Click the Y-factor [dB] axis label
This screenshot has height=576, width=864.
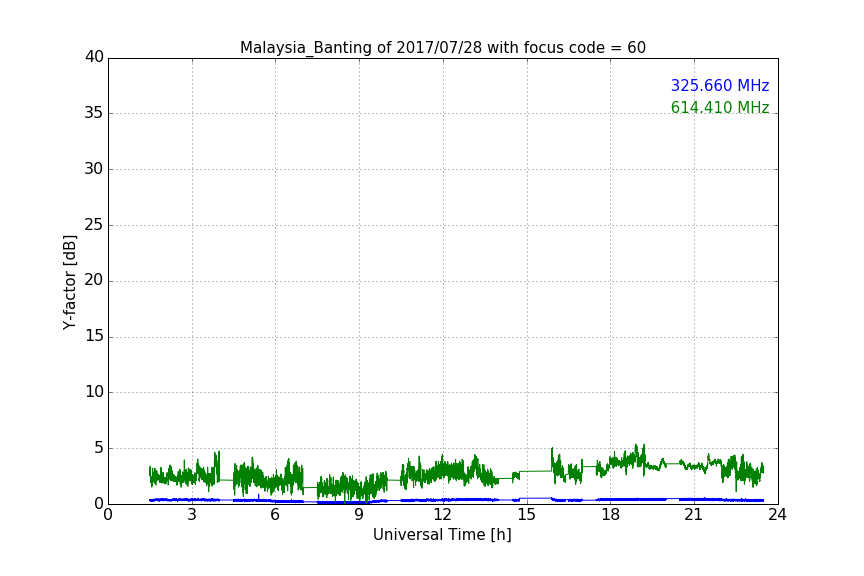[x=69, y=282]
